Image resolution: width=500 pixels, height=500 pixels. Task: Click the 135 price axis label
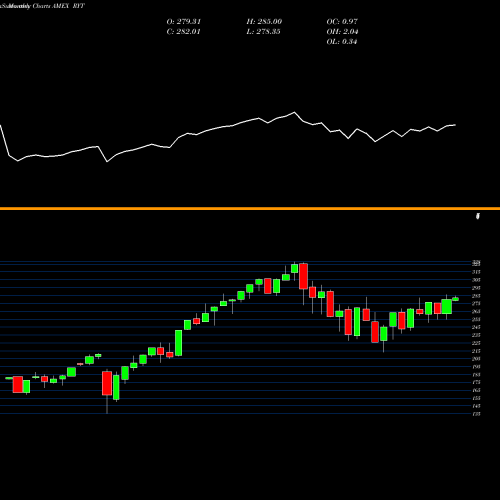(x=476, y=414)
